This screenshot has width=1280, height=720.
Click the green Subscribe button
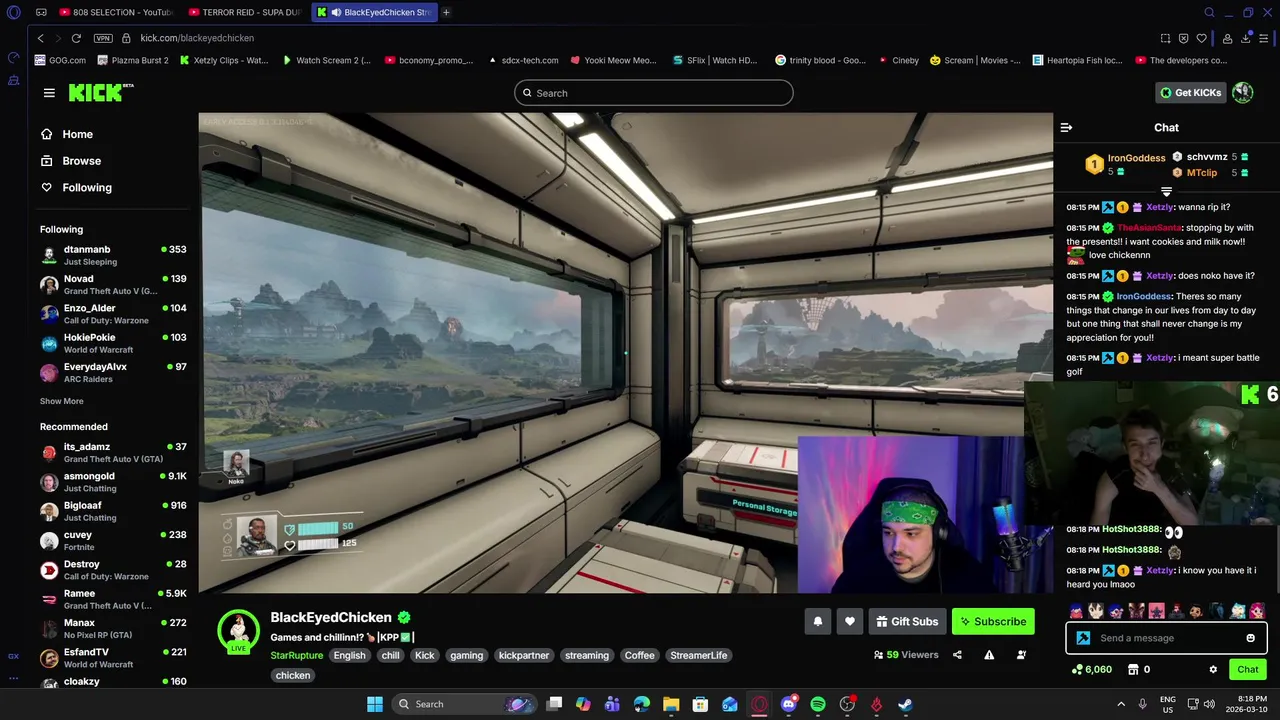click(993, 622)
